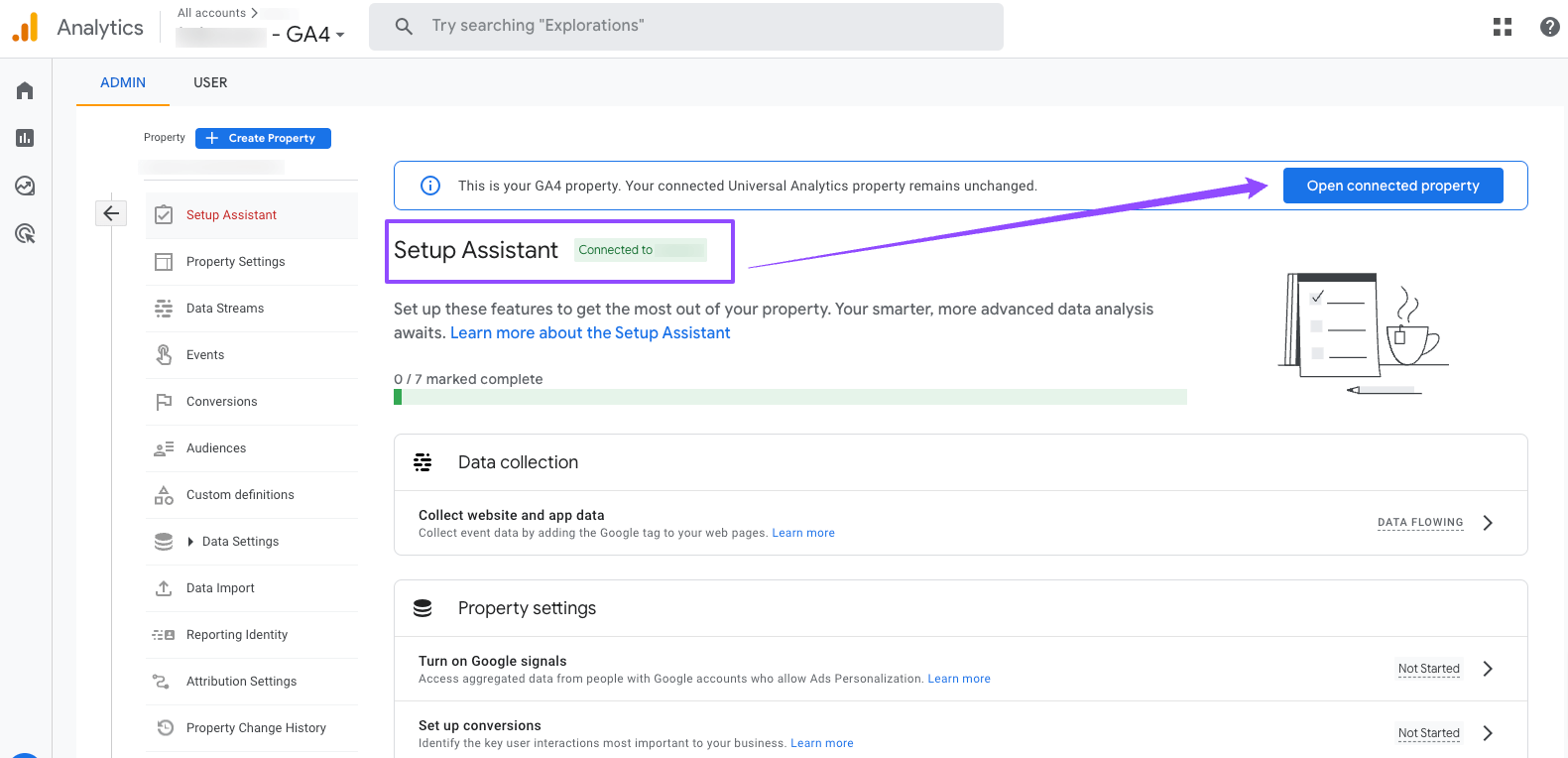Image resolution: width=1568 pixels, height=758 pixels.
Task: Click the Data Streams icon
Action: pos(164,309)
